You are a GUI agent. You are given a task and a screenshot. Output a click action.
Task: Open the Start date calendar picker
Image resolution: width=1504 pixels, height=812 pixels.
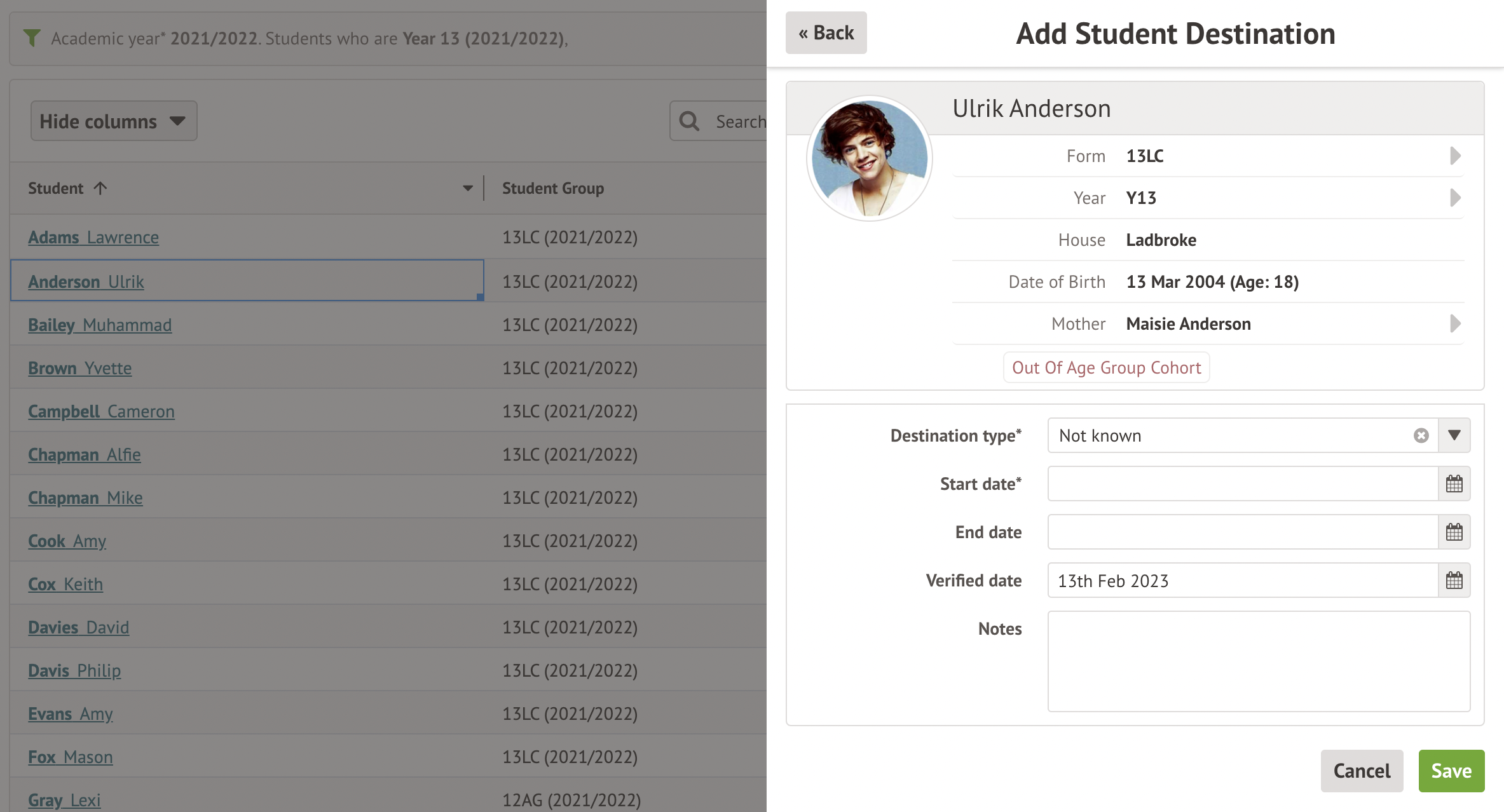tap(1454, 484)
